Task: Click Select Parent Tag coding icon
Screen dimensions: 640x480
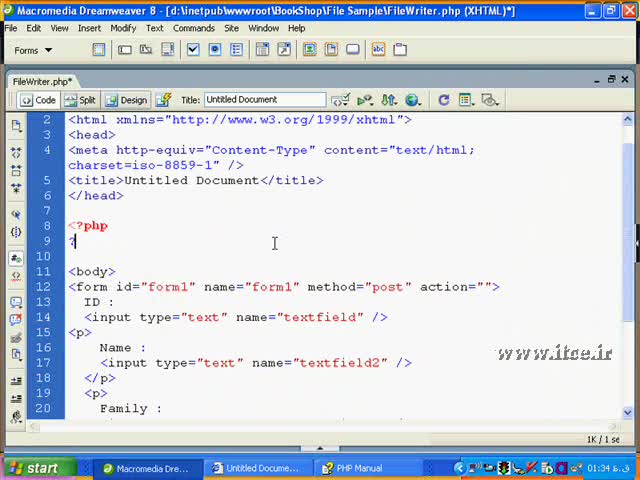Action: point(16,215)
